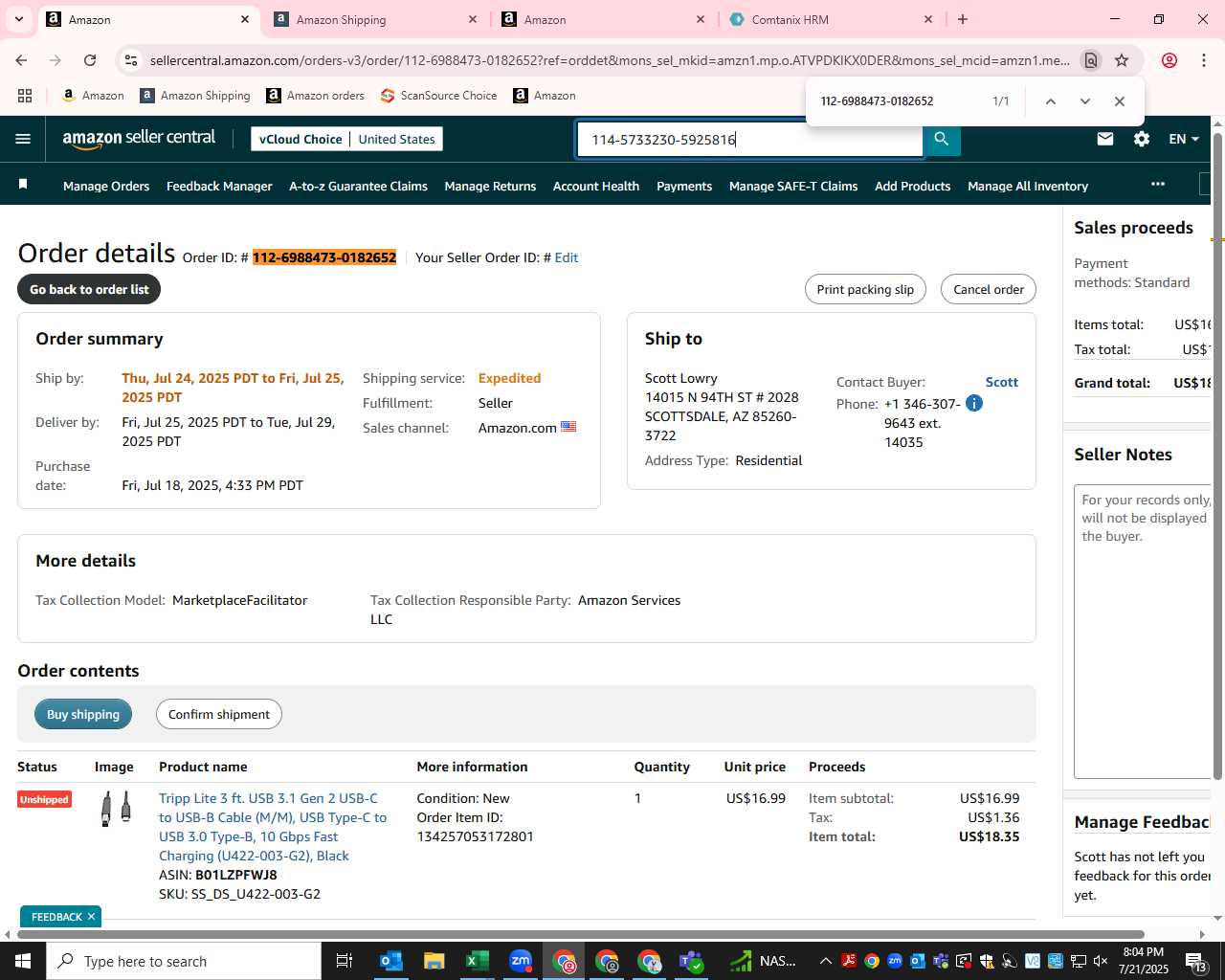Open Manage SAFE-T Claims
The image size is (1225, 980).
(793, 186)
